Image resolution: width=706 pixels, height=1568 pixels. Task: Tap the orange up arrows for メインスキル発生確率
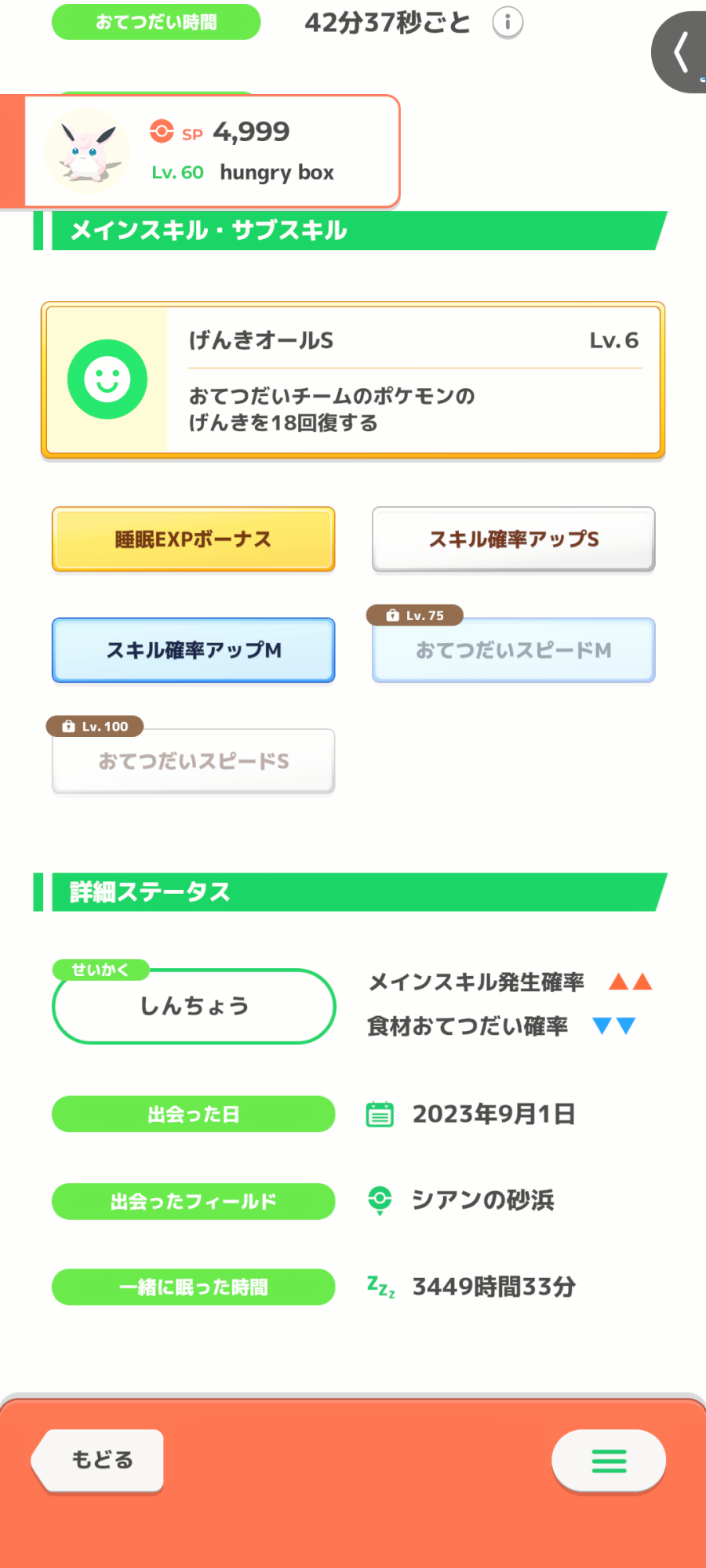click(631, 982)
